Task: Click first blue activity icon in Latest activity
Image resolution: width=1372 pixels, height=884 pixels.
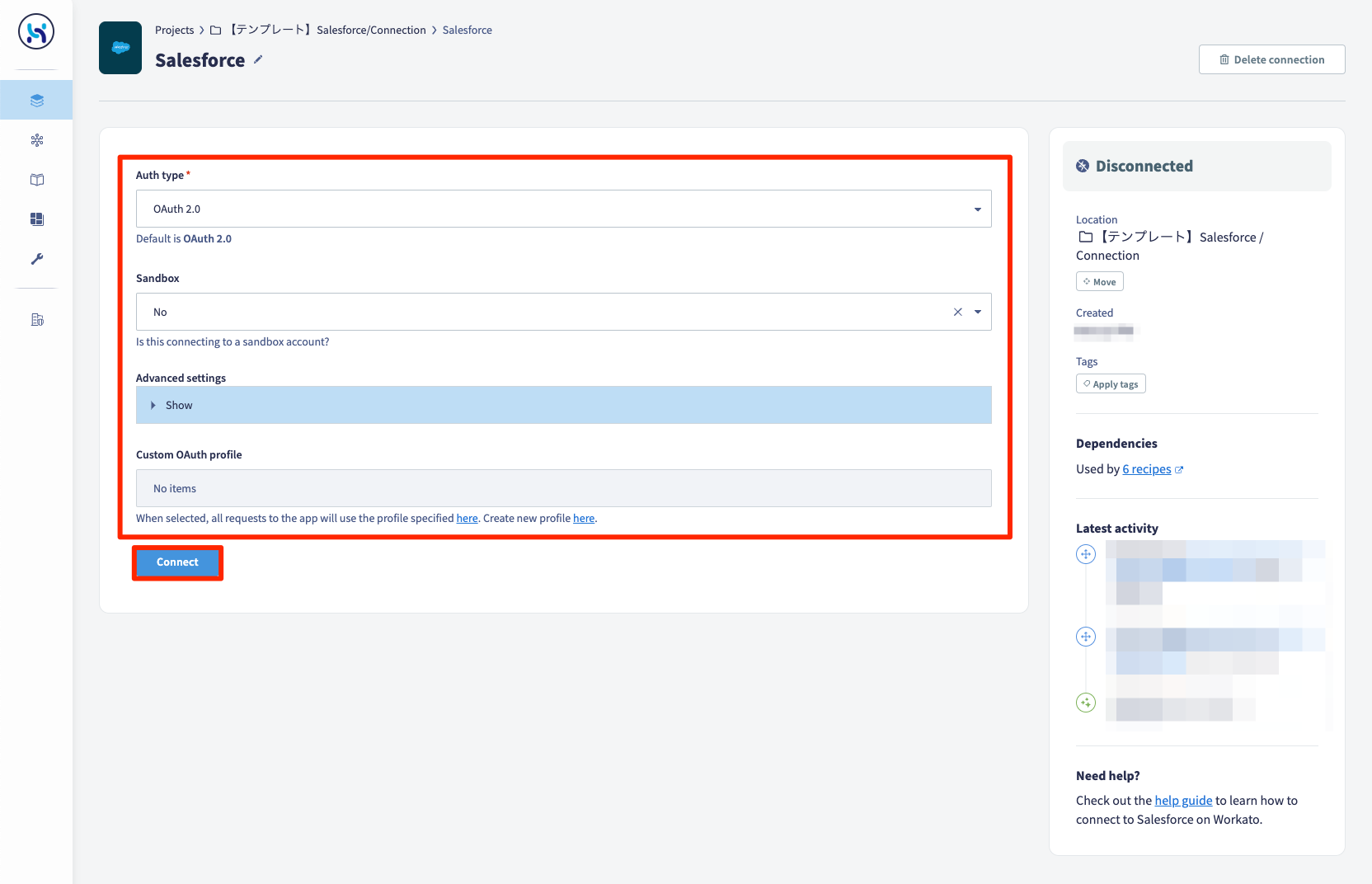Action: click(x=1086, y=554)
